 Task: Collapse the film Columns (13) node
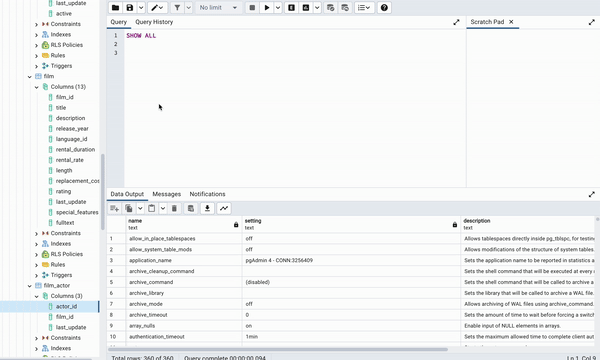(36, 87)
